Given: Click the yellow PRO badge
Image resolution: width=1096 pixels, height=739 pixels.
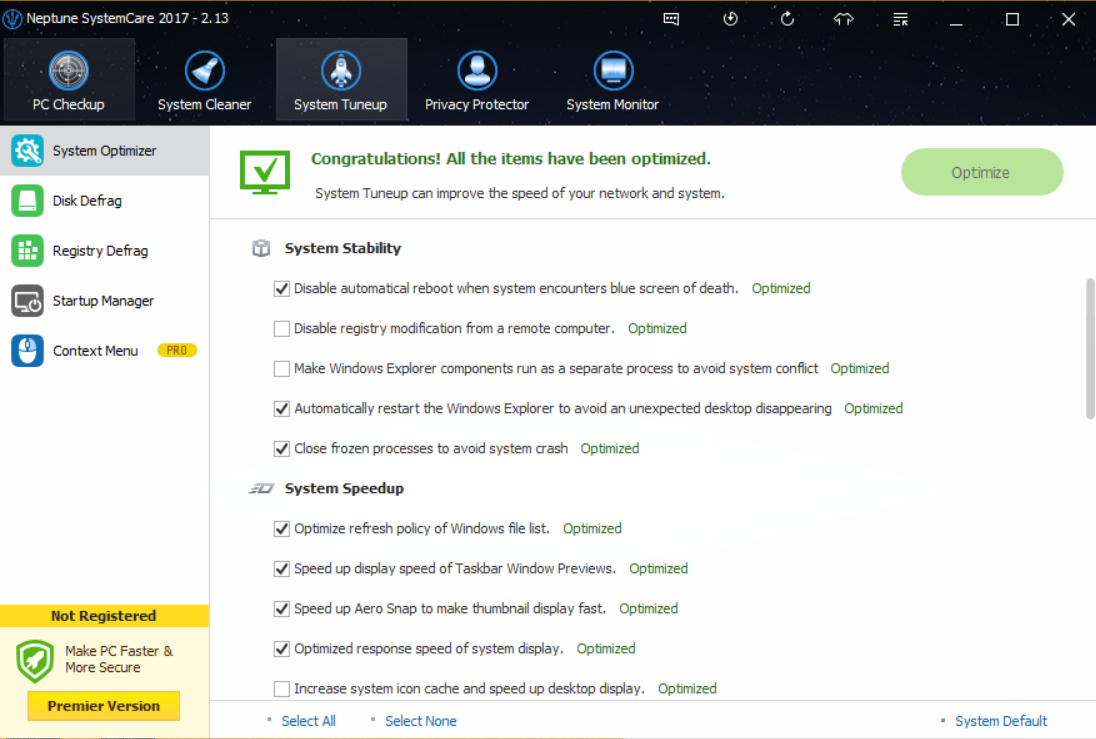Looking at the screenshot, I should 177,350.
